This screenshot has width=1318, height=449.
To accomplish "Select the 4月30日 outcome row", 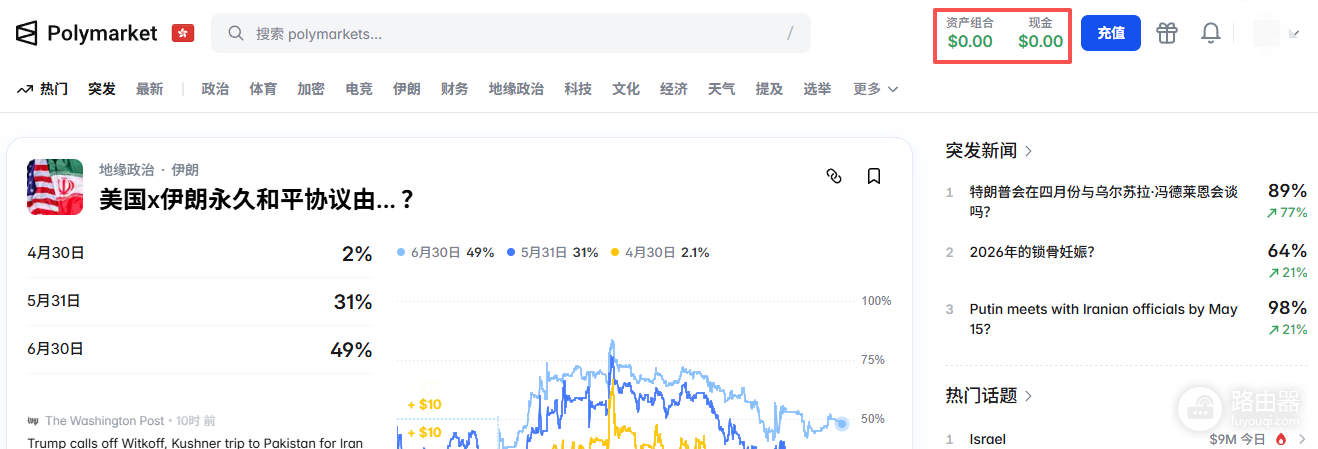I will point(199,254).
